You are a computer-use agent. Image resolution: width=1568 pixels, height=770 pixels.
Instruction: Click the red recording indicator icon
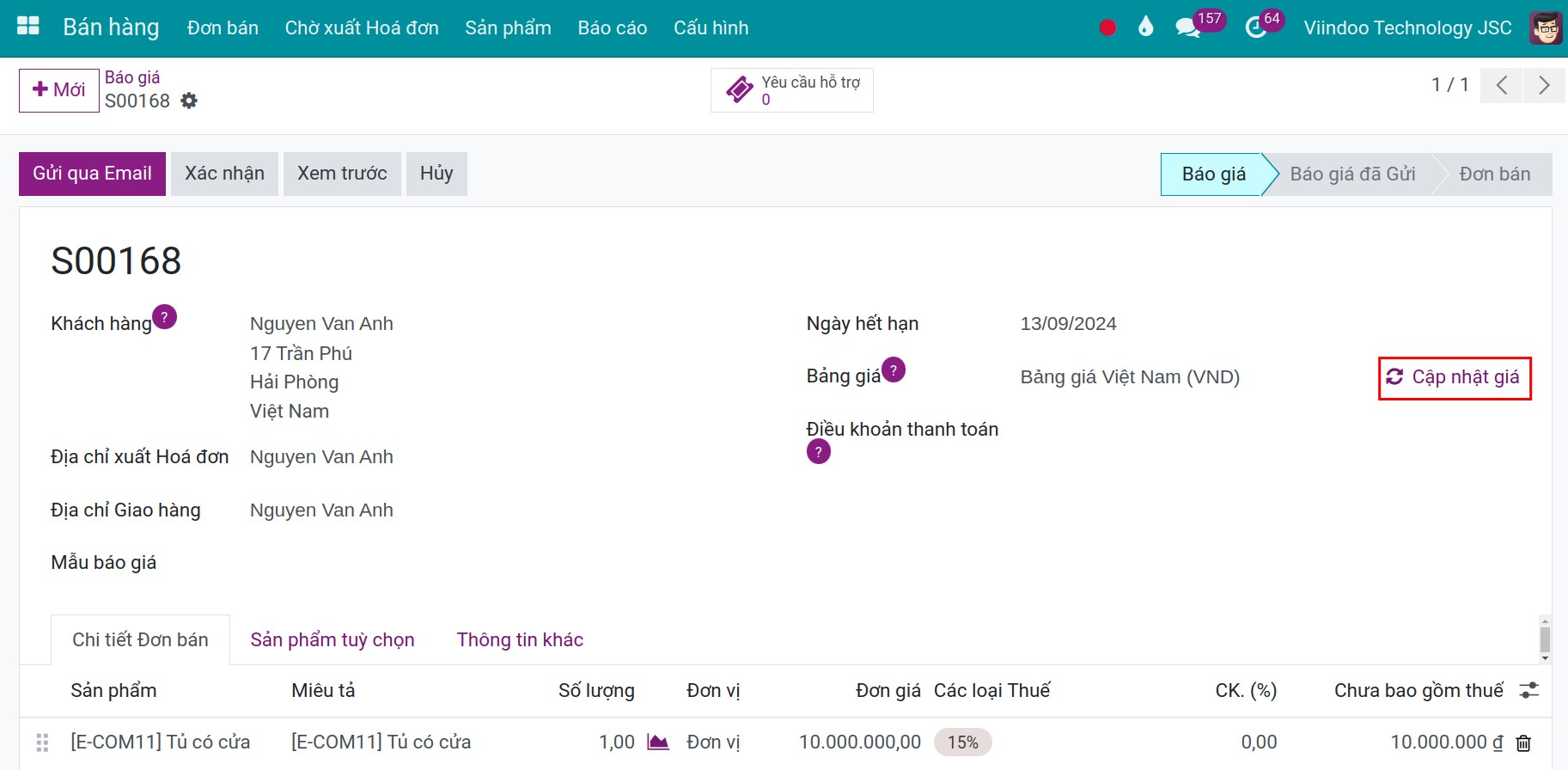1107,27
